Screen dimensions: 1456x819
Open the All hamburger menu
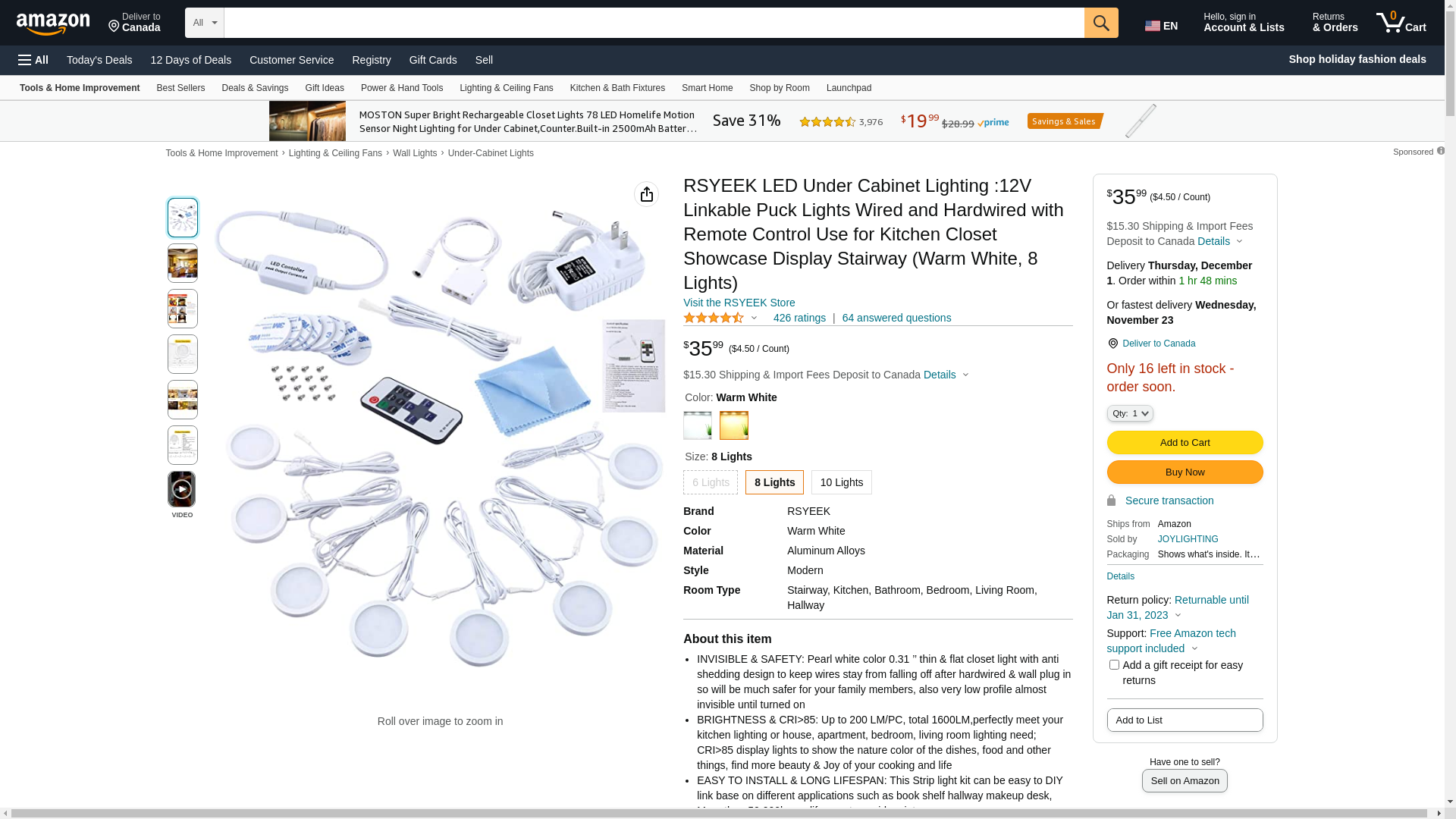33,60
